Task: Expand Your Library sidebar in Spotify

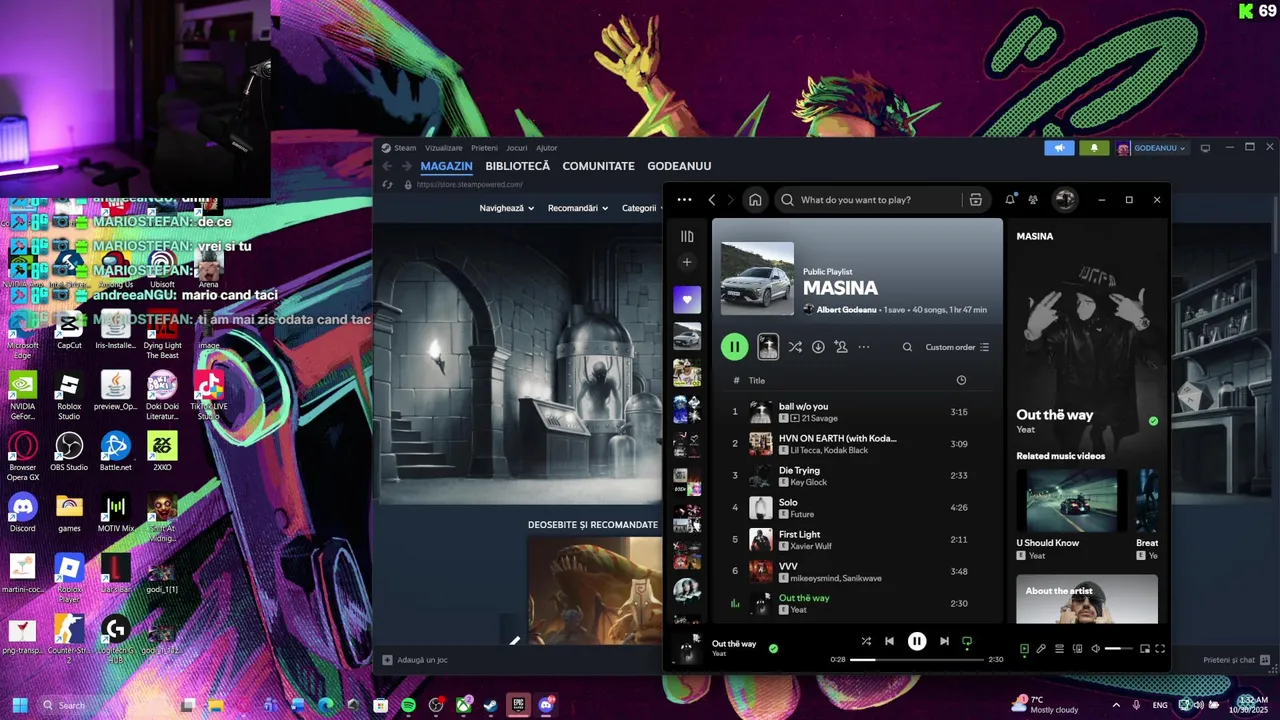Action: pyautogui.click(x=687, y=237)
